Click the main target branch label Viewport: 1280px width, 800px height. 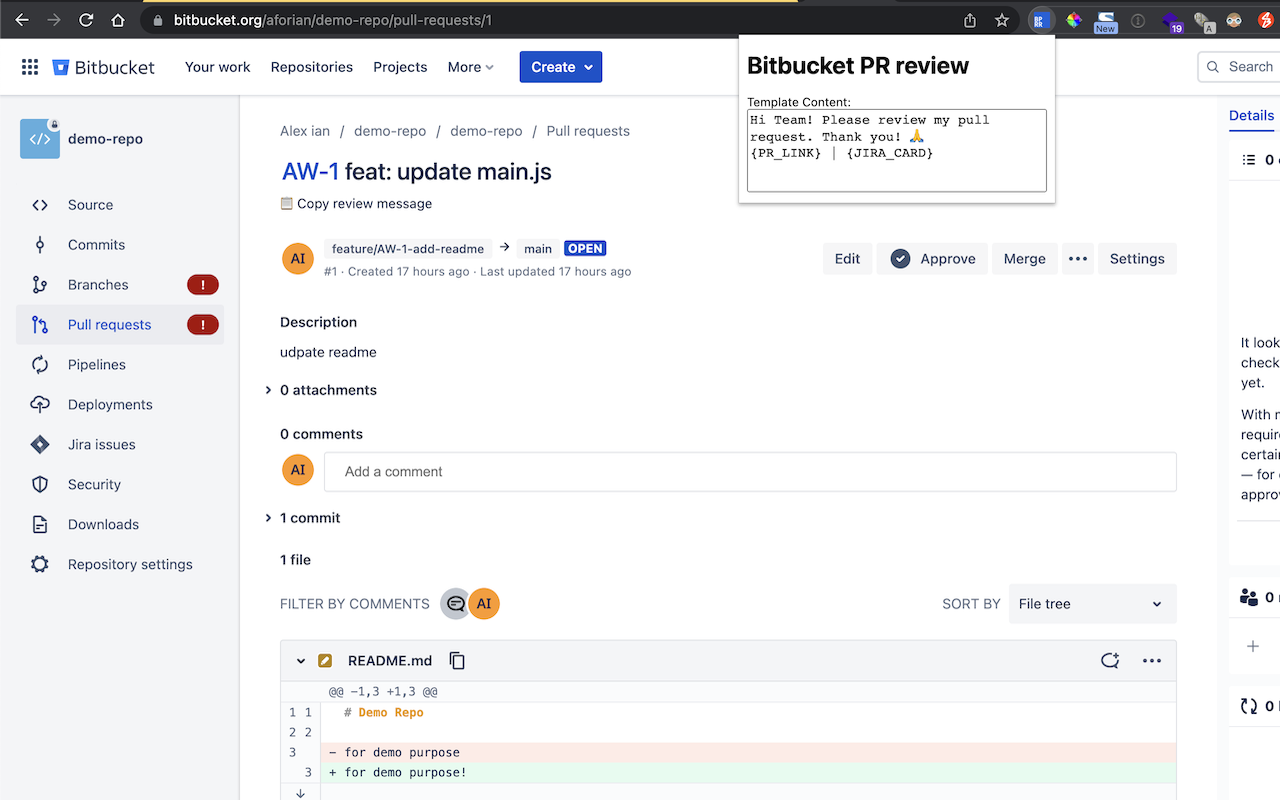[x=538, y=249]
